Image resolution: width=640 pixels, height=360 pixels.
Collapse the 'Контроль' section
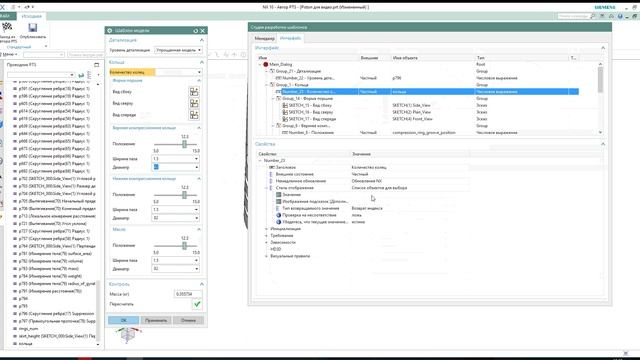click(202, 284)
